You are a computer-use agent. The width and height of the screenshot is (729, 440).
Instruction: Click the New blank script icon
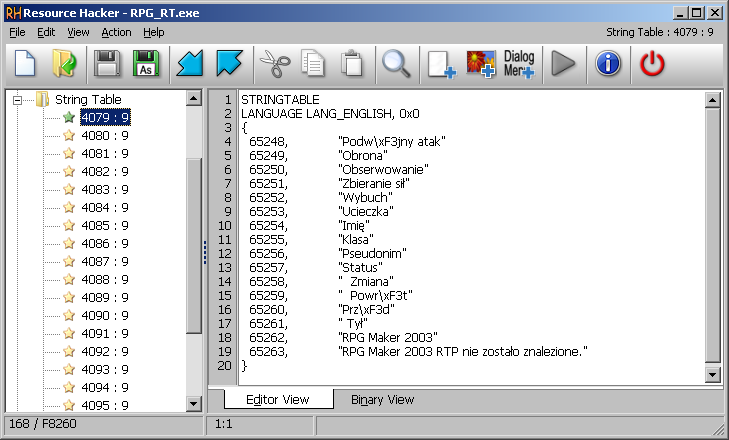coord(25,64)
